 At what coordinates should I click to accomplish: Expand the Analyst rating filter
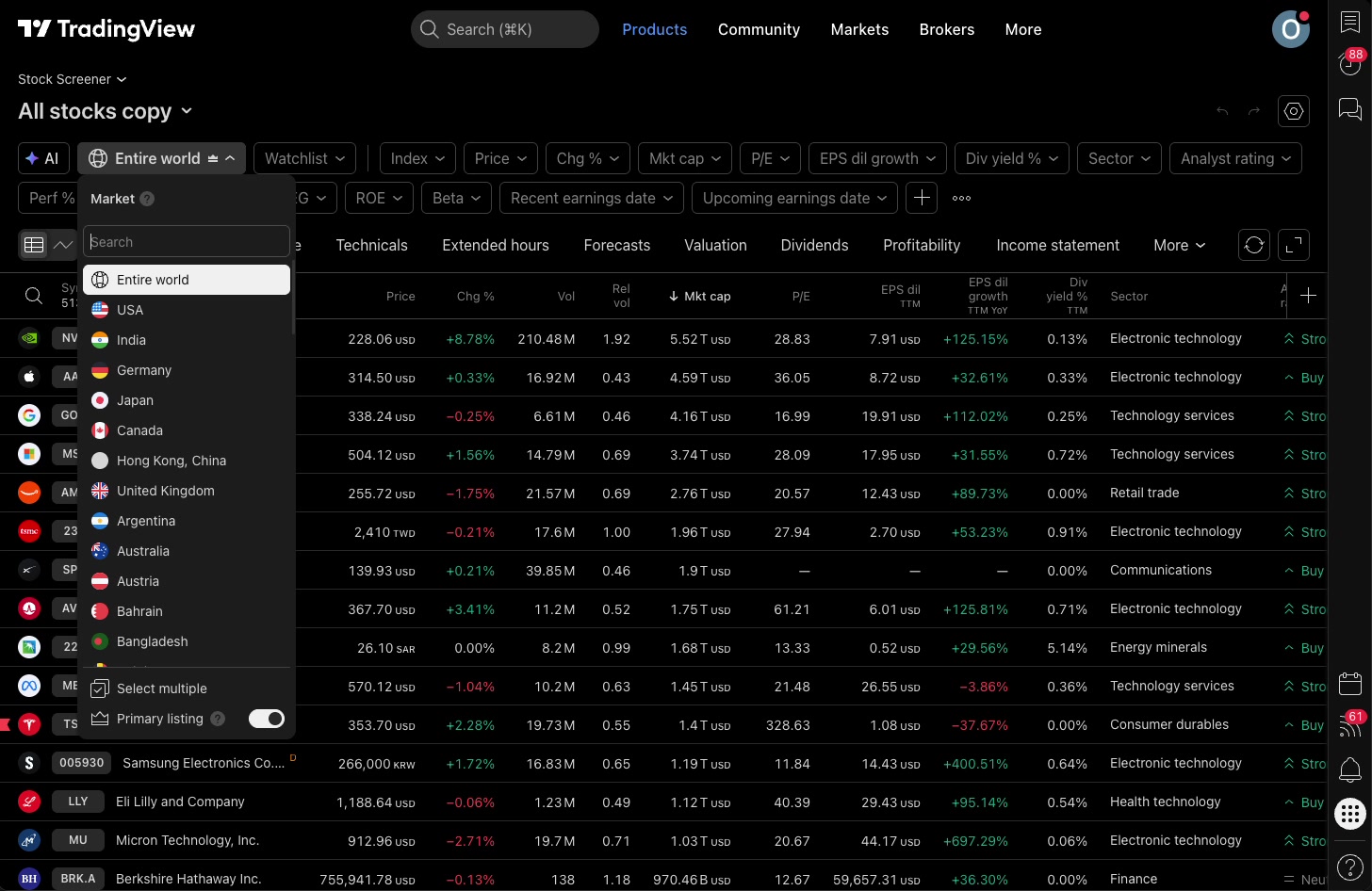[x=1235, y=158]
